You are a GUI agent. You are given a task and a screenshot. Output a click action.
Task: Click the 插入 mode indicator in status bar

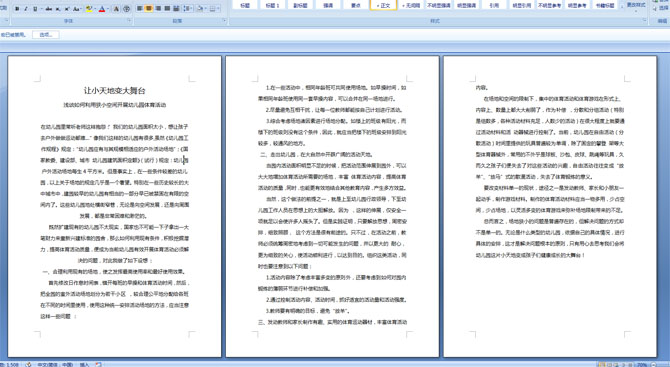click(85, 364)
